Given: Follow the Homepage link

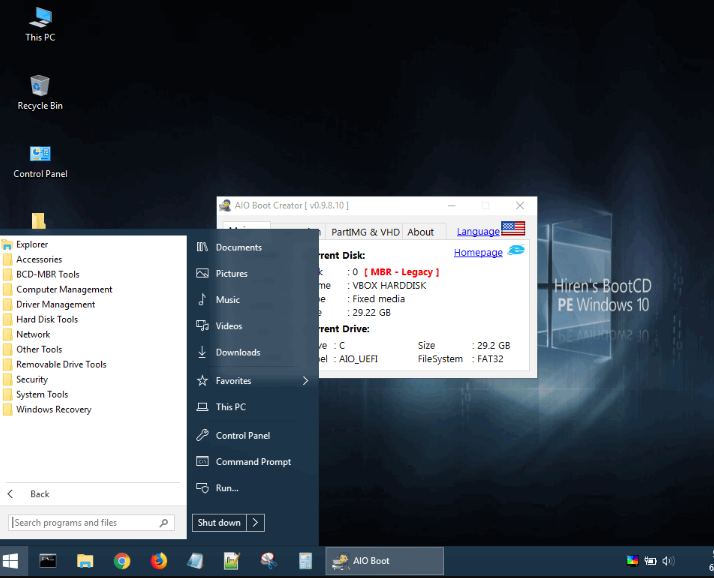Looking at the screenshot, I should [x=478, y=252].
